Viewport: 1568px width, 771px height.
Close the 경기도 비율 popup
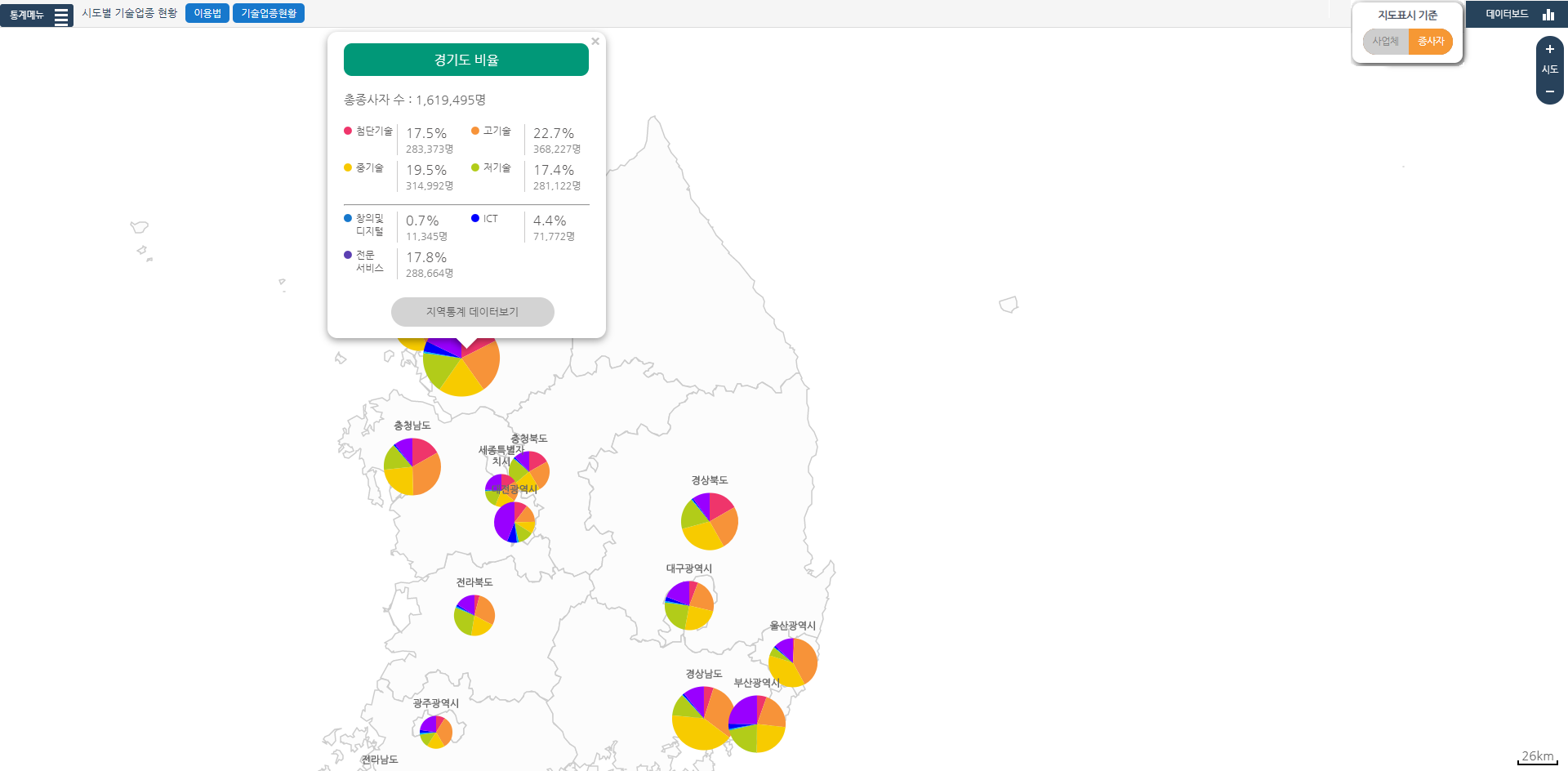(x=595, y=42)
